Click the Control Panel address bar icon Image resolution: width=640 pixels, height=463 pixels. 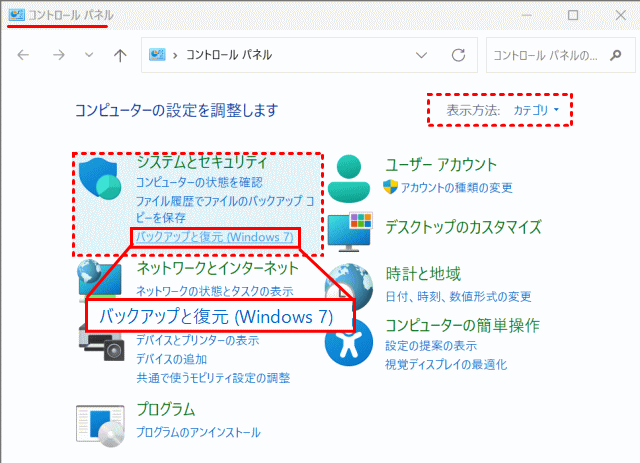[x=157, y=55]
